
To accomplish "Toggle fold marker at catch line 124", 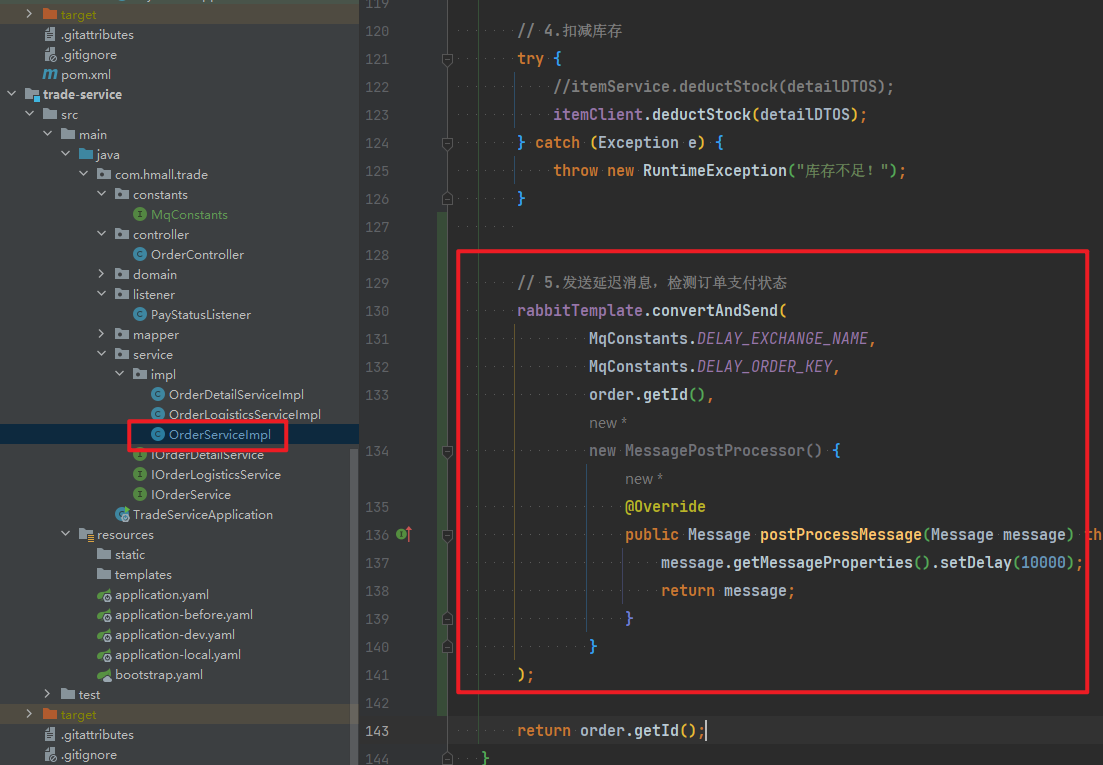I will [x=448, y=143].
